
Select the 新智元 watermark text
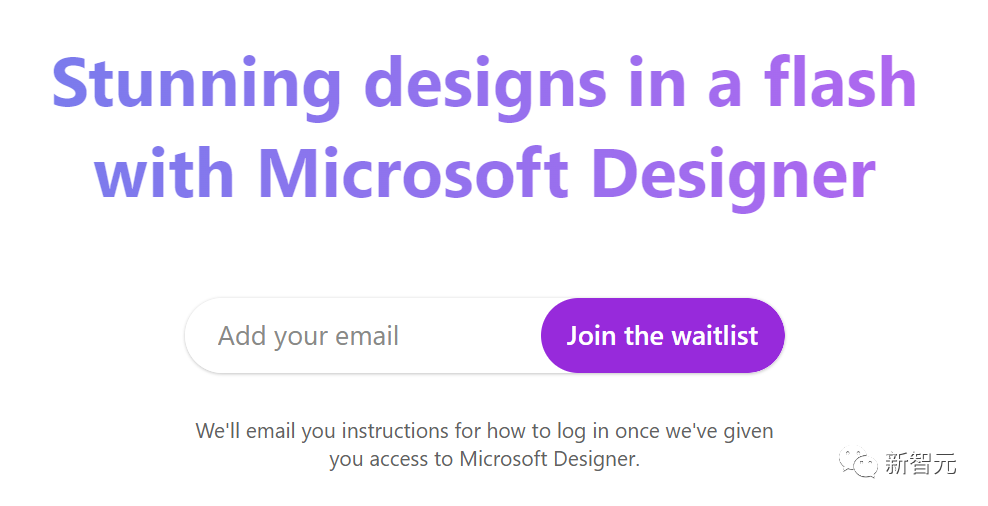point(920,464)
